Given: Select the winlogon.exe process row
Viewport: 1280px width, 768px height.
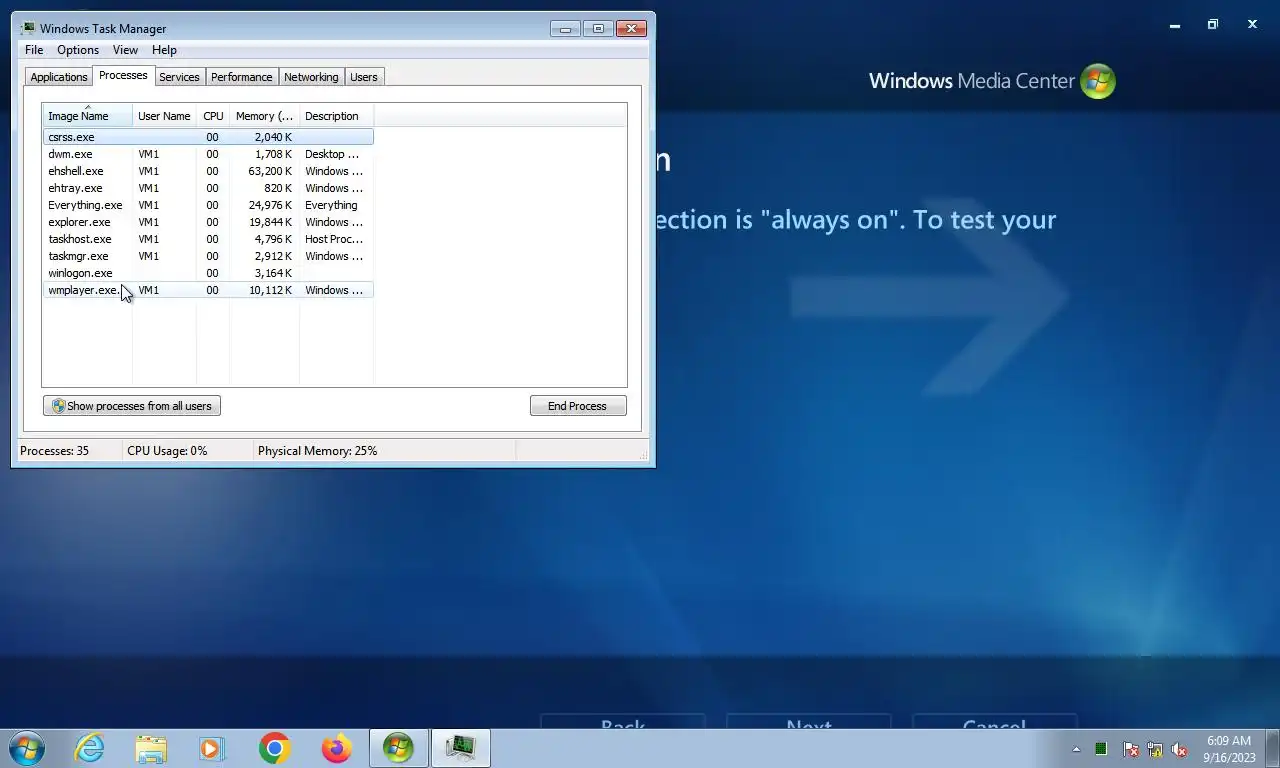Looking at the screenshot, I should click(208, 273).
